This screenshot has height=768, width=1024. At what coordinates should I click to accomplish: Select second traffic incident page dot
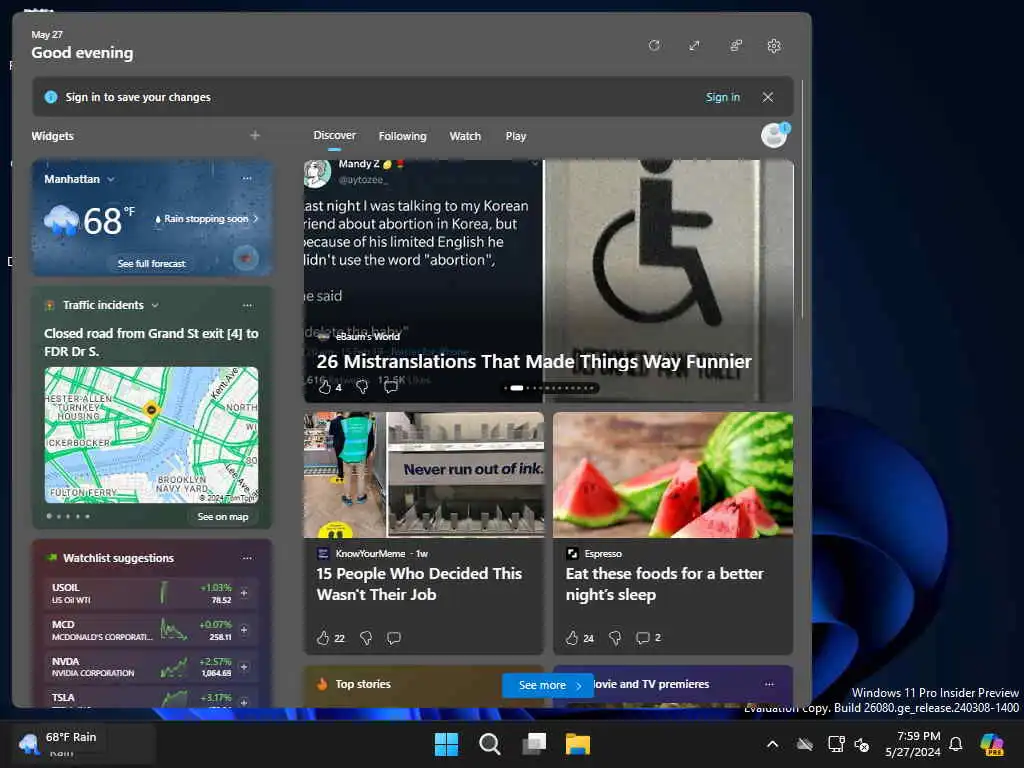[x=59, y=517]
